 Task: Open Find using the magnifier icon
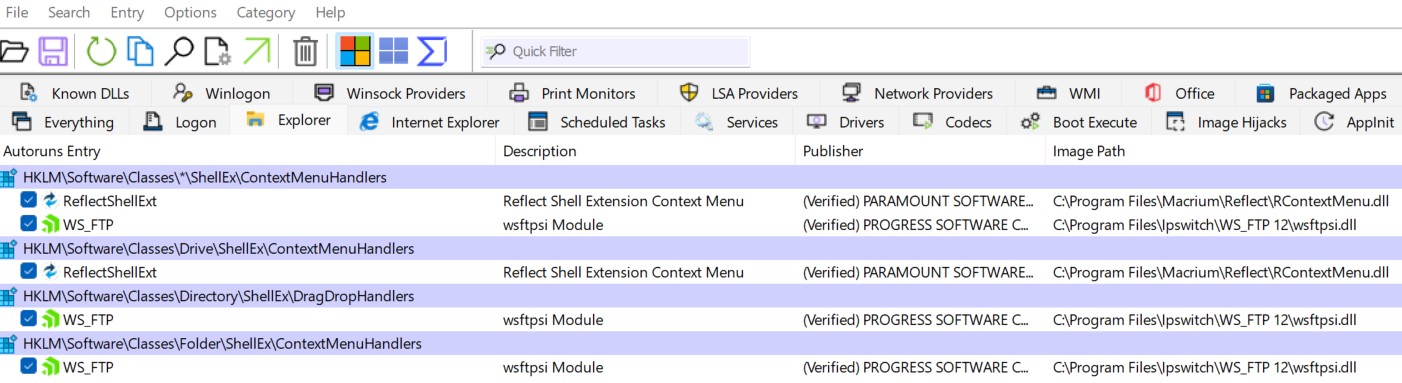(179, 51)
